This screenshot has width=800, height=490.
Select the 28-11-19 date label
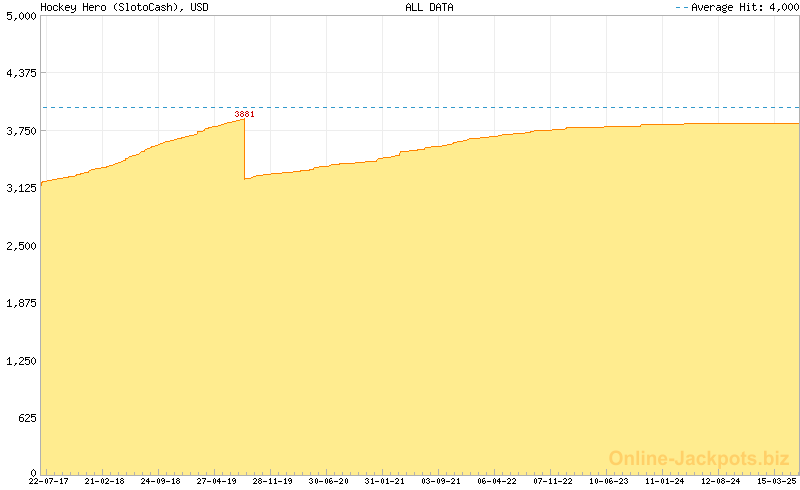(x=273, y=481)
